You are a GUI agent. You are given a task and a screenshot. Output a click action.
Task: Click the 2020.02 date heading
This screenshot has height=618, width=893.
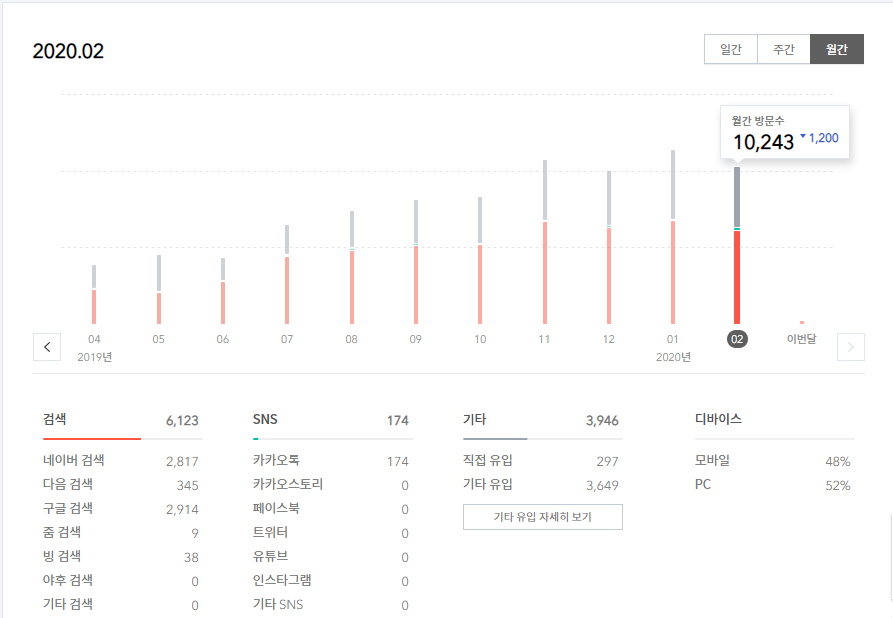[x=68, y=51]
